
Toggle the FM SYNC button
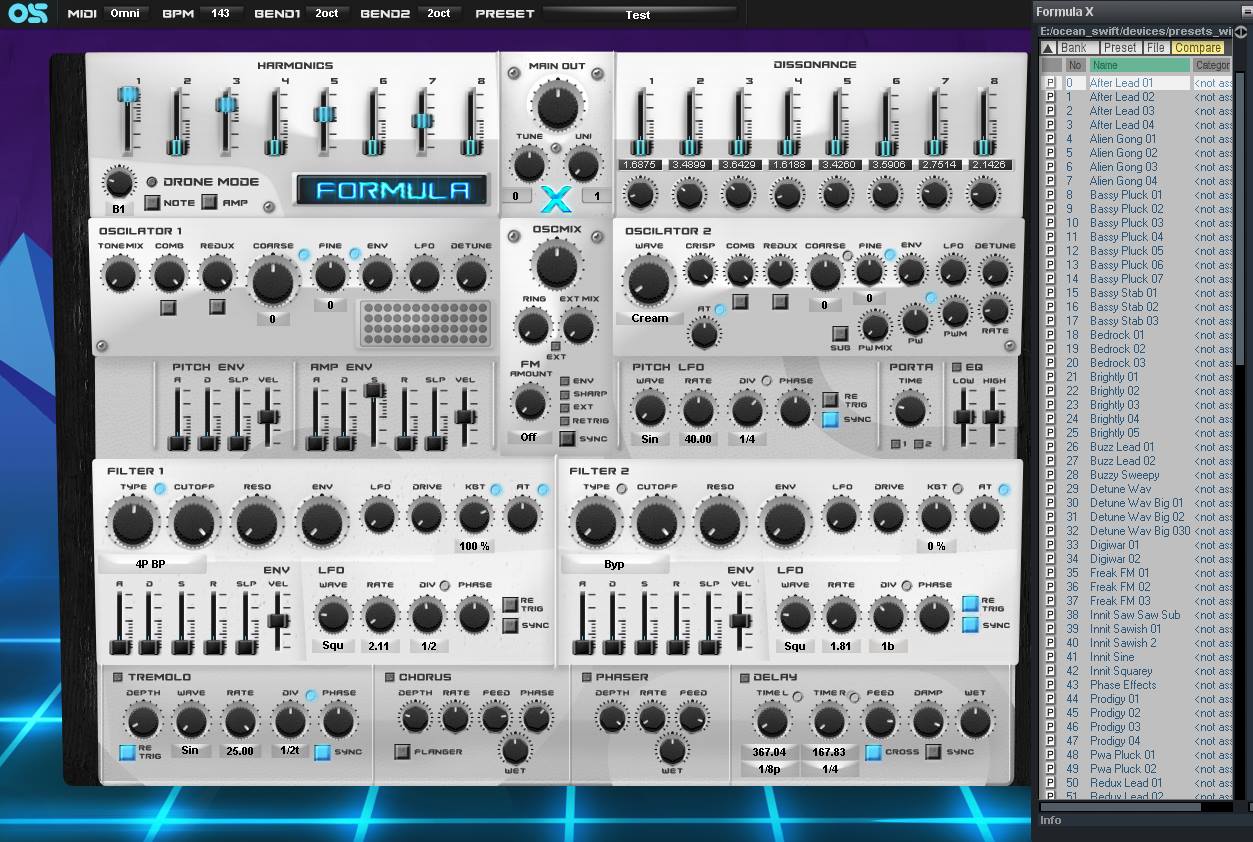coord(567,438)
